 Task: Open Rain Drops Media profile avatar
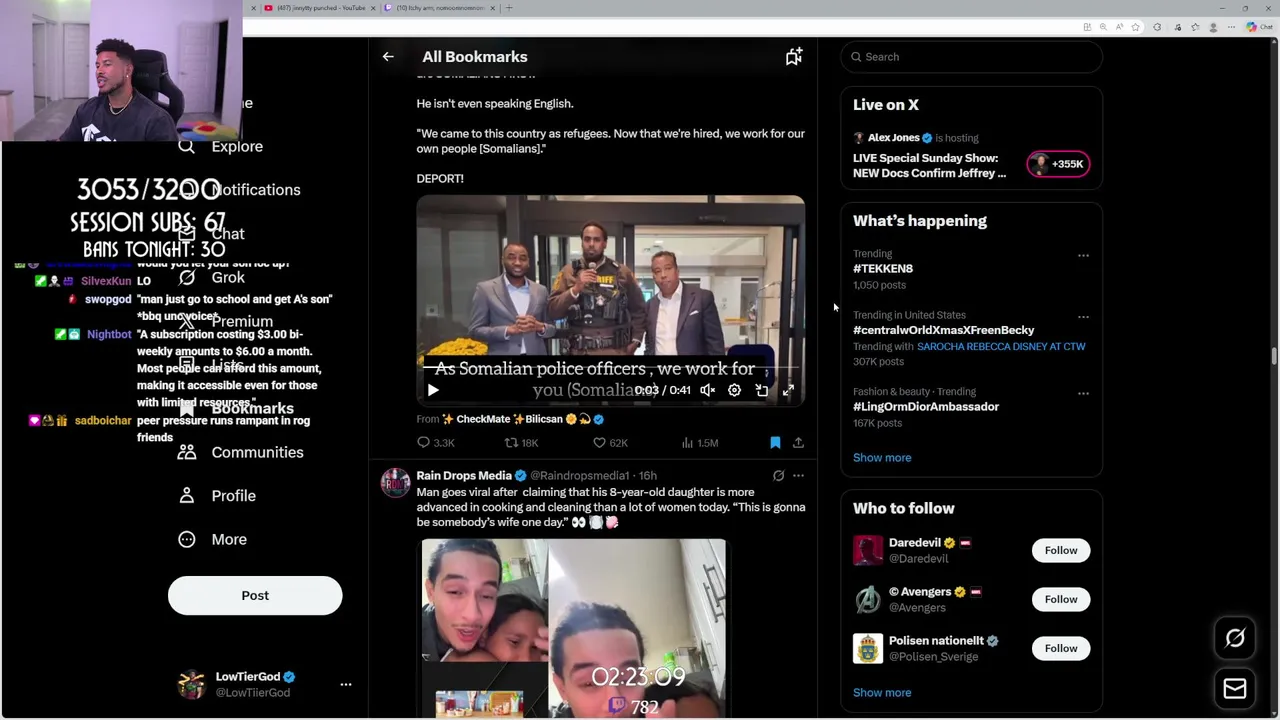395,482
